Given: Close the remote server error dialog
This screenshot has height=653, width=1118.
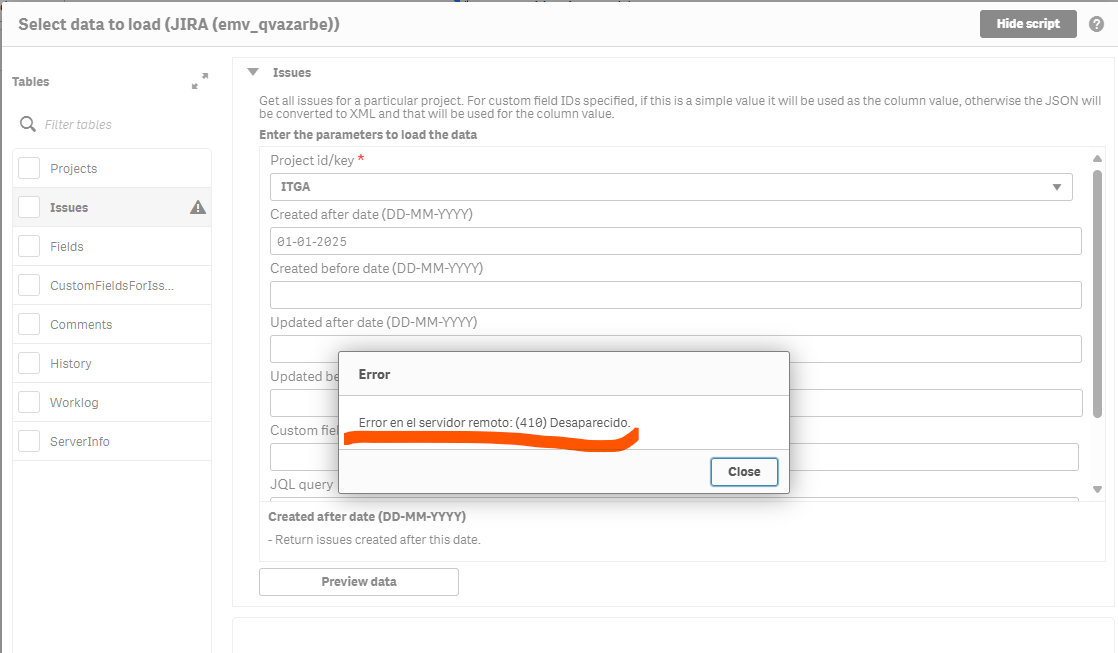Looking at the screenshot, I should point(744,471).
